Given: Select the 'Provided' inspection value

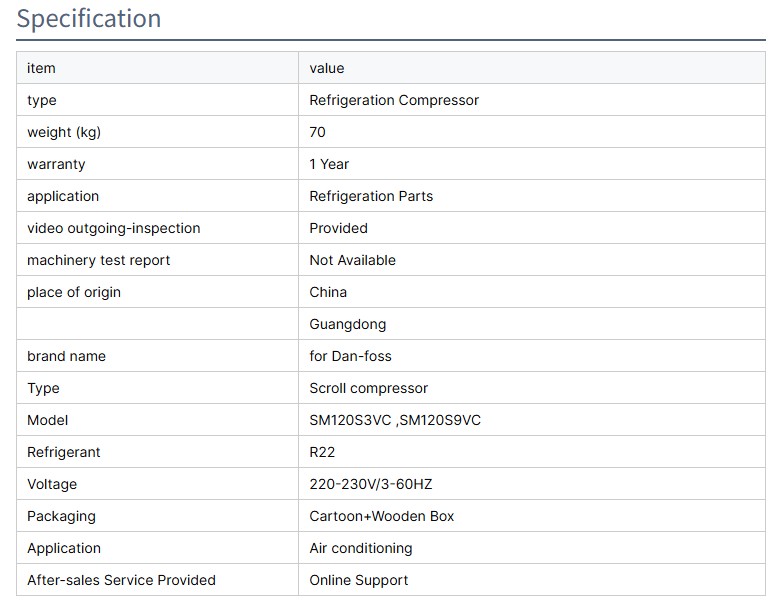Looking at the screenshot, I should (338, 228).
